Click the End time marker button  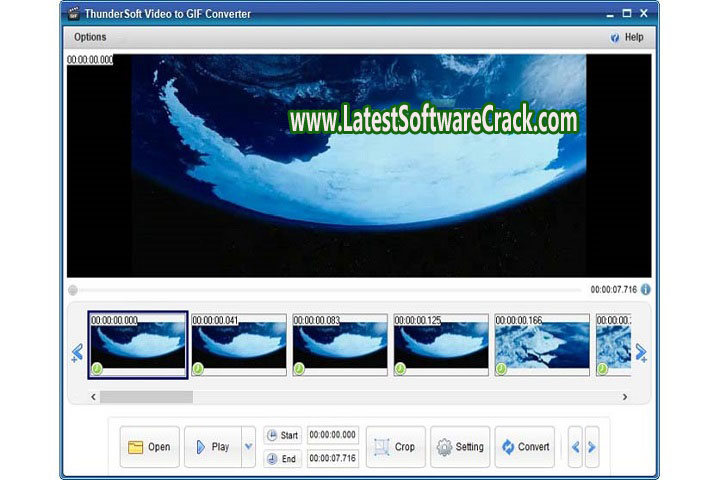(282, 459)
